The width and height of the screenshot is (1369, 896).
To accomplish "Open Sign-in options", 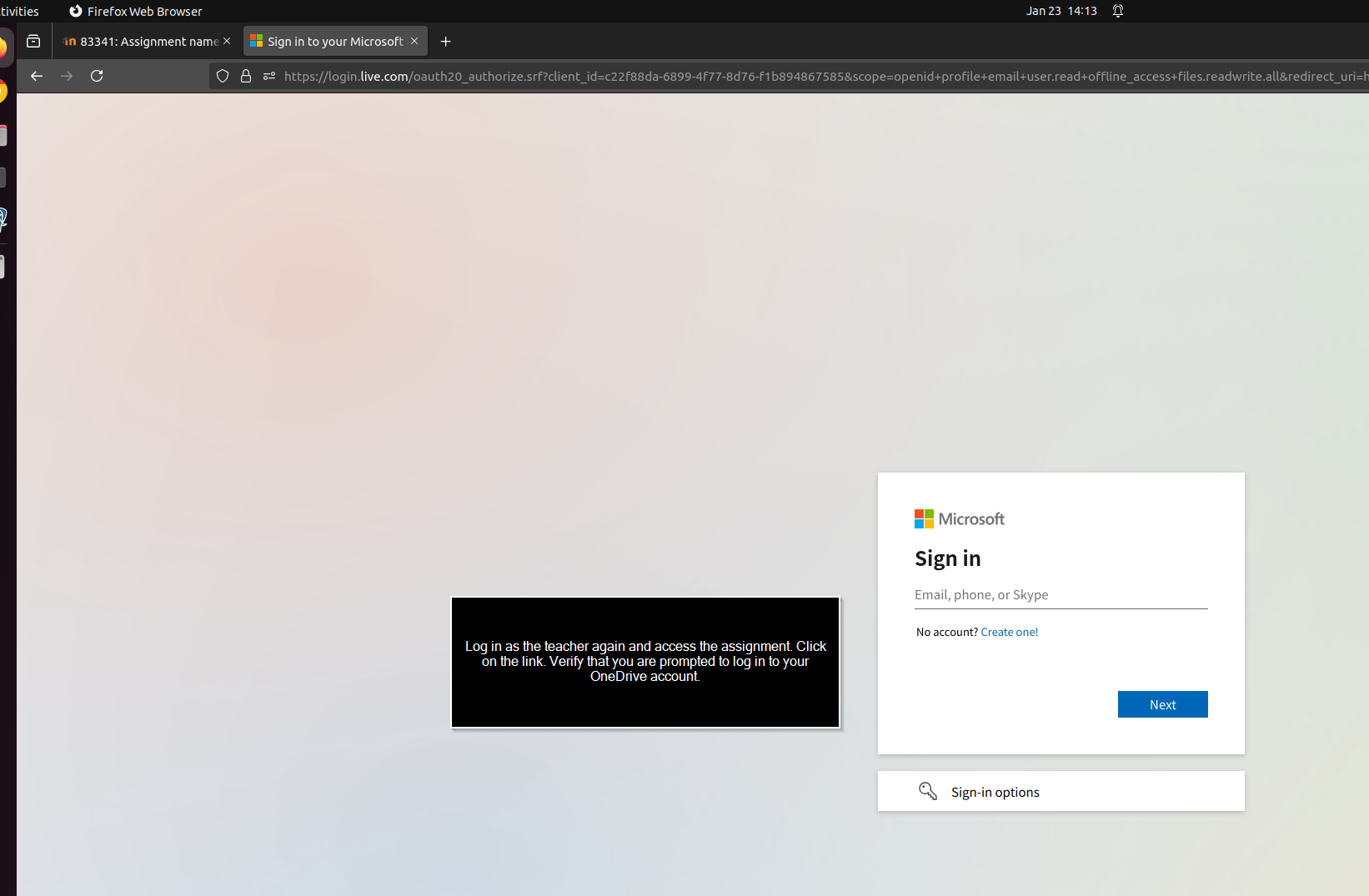I will coord(1061,791).
